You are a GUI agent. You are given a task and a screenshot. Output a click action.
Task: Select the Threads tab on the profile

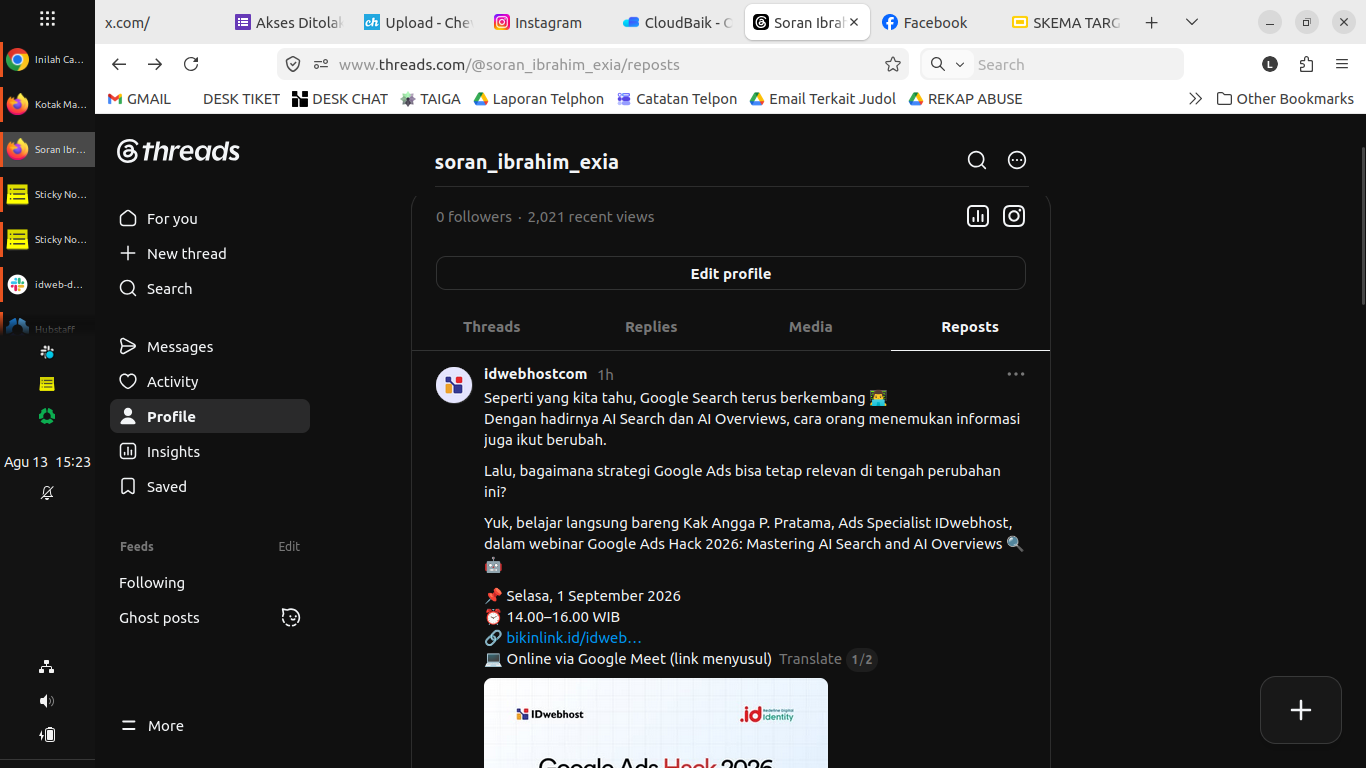click(x=491, y=327)
